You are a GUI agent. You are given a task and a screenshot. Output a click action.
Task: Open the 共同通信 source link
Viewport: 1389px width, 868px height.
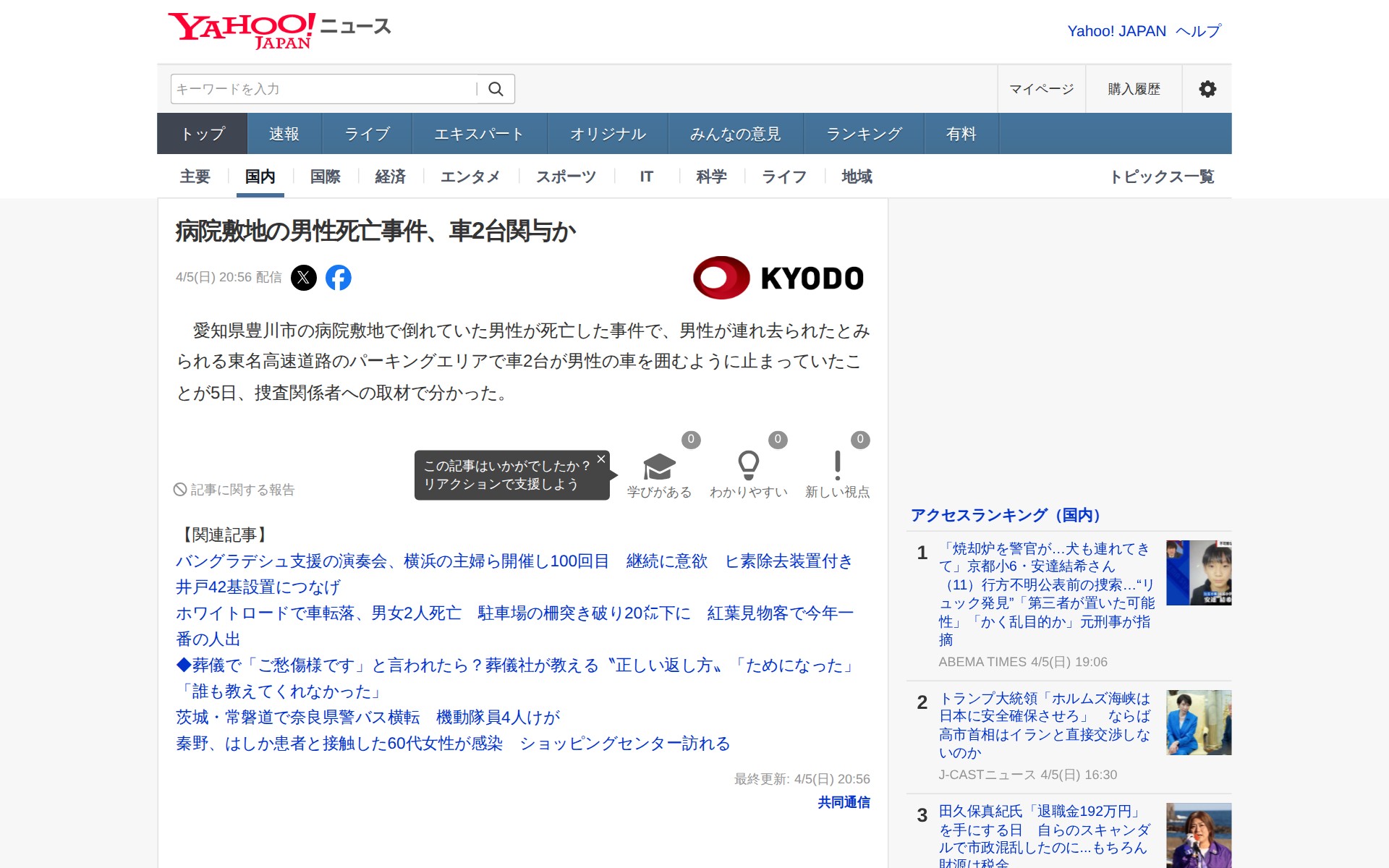click(x=843, y=803)
